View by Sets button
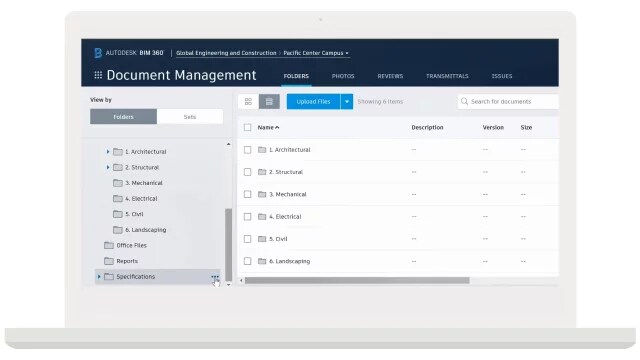This screenshot has height=360, width=640. (x=190, y=117)
